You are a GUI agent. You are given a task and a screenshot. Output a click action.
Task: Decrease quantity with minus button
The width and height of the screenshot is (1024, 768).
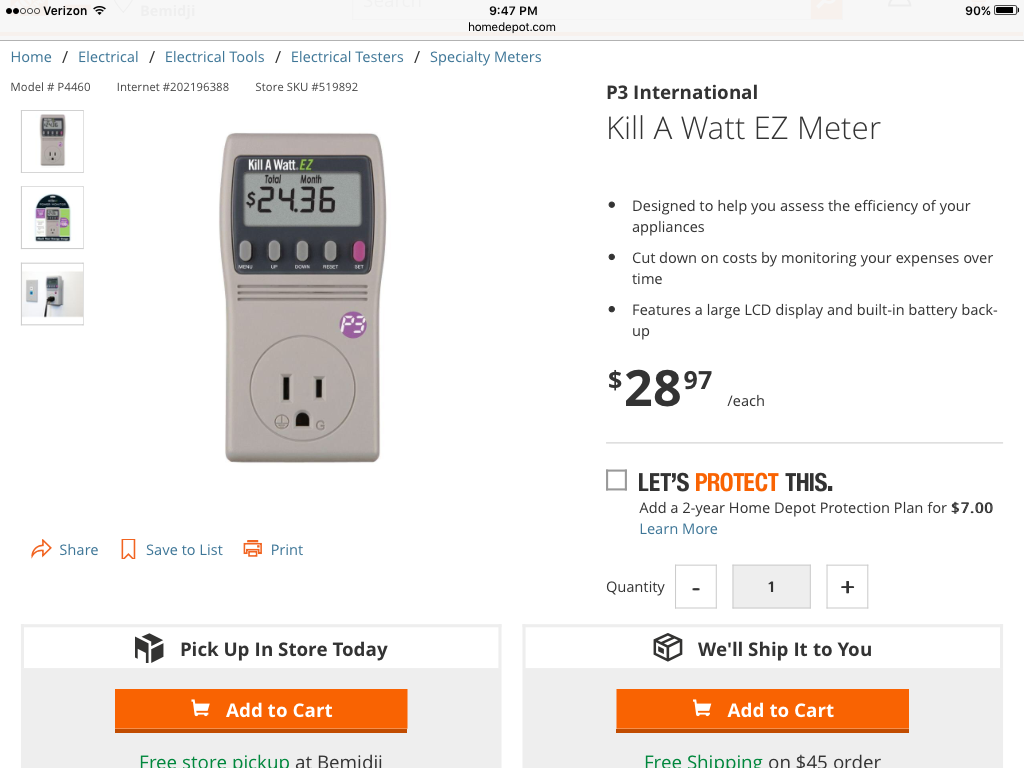click(696, 587)
